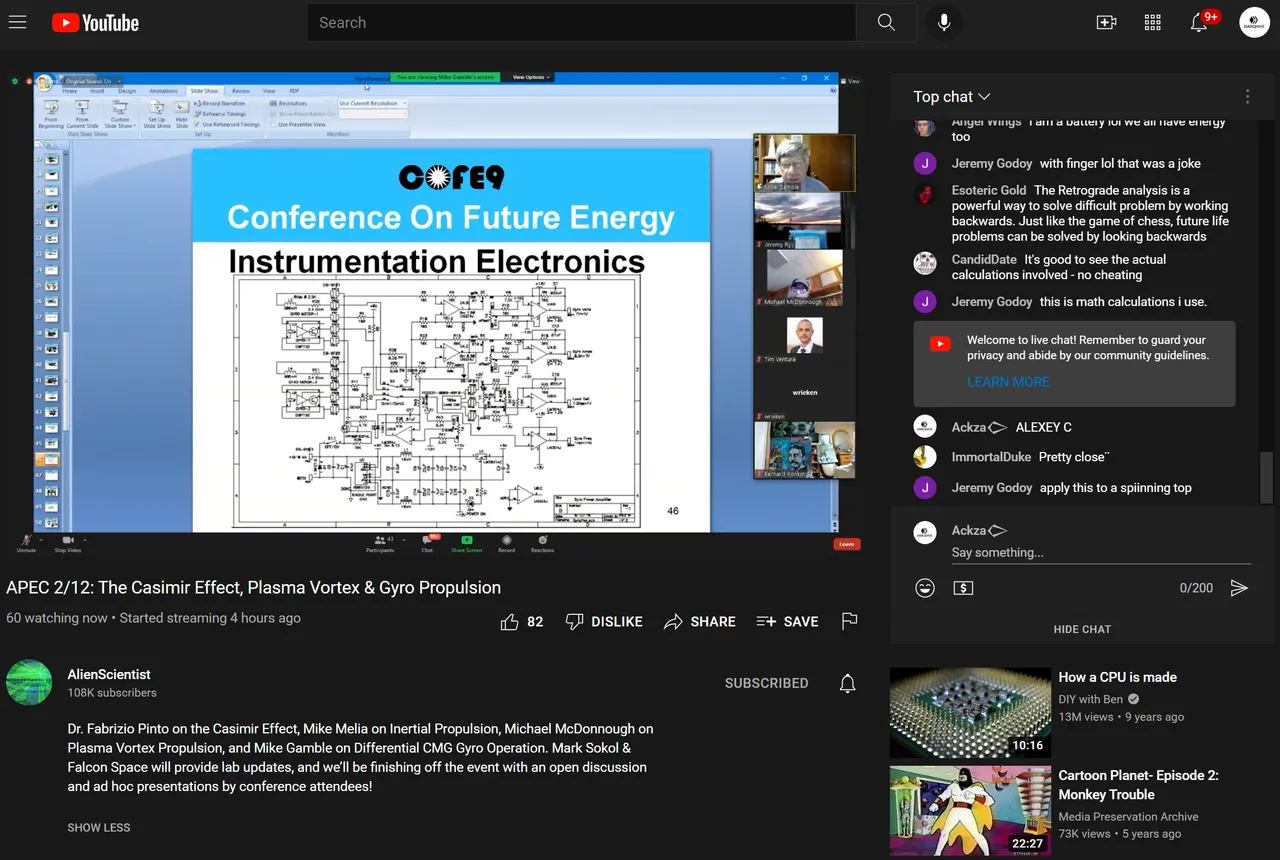Open the YouTube apps grid icon
Screen dimensions: 1280x860
[1152, 22]
